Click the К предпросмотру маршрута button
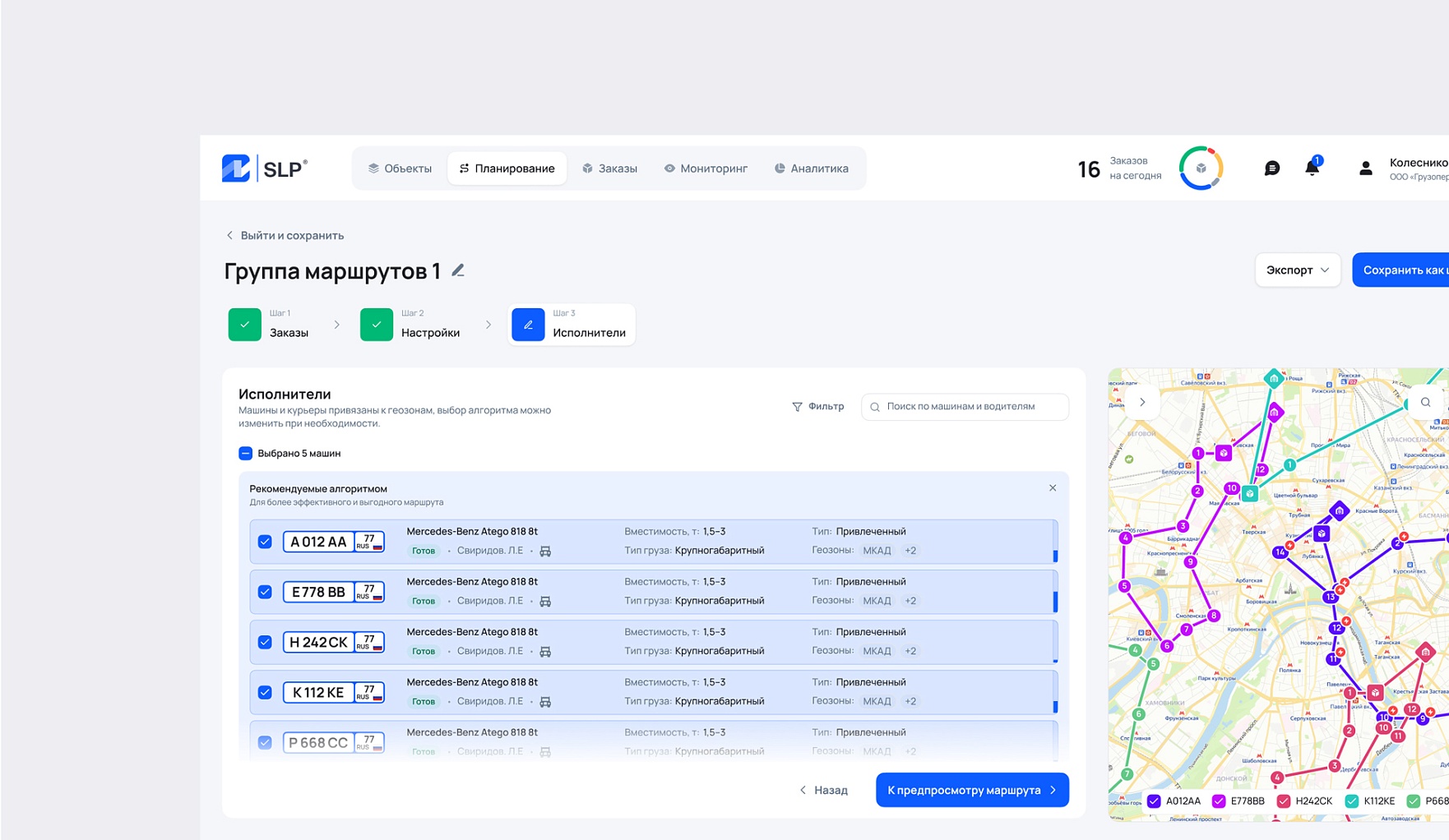Screen dimensions: 1449x840 tap(972, 790)
